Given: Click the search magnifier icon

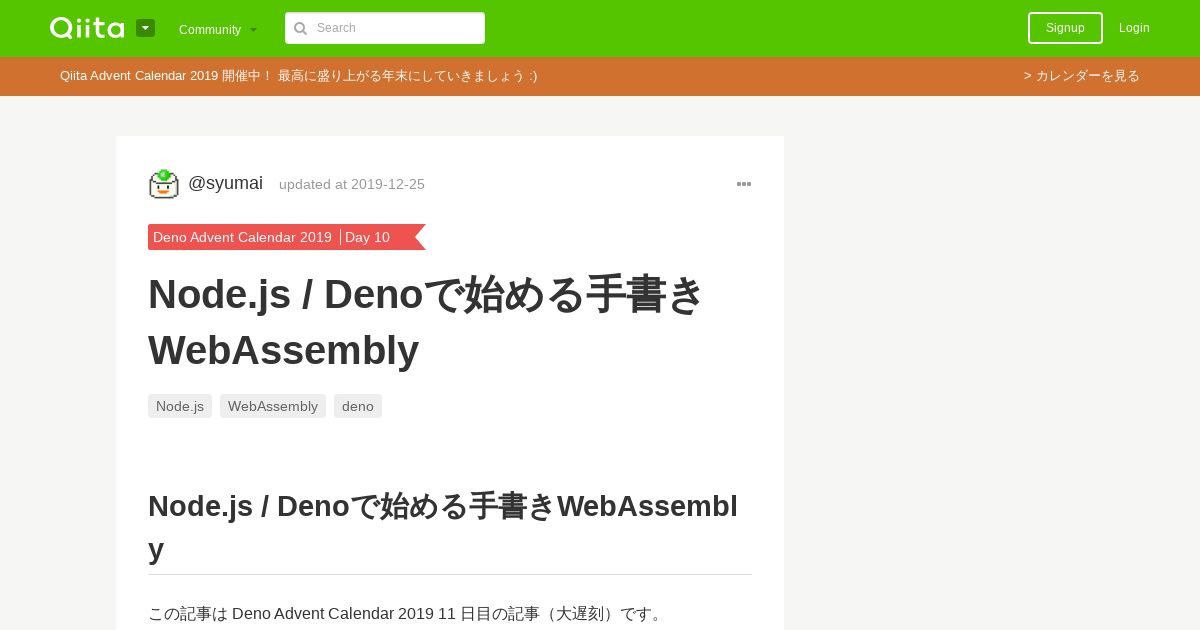Looking at the screenshot, I should click(300, 28).
